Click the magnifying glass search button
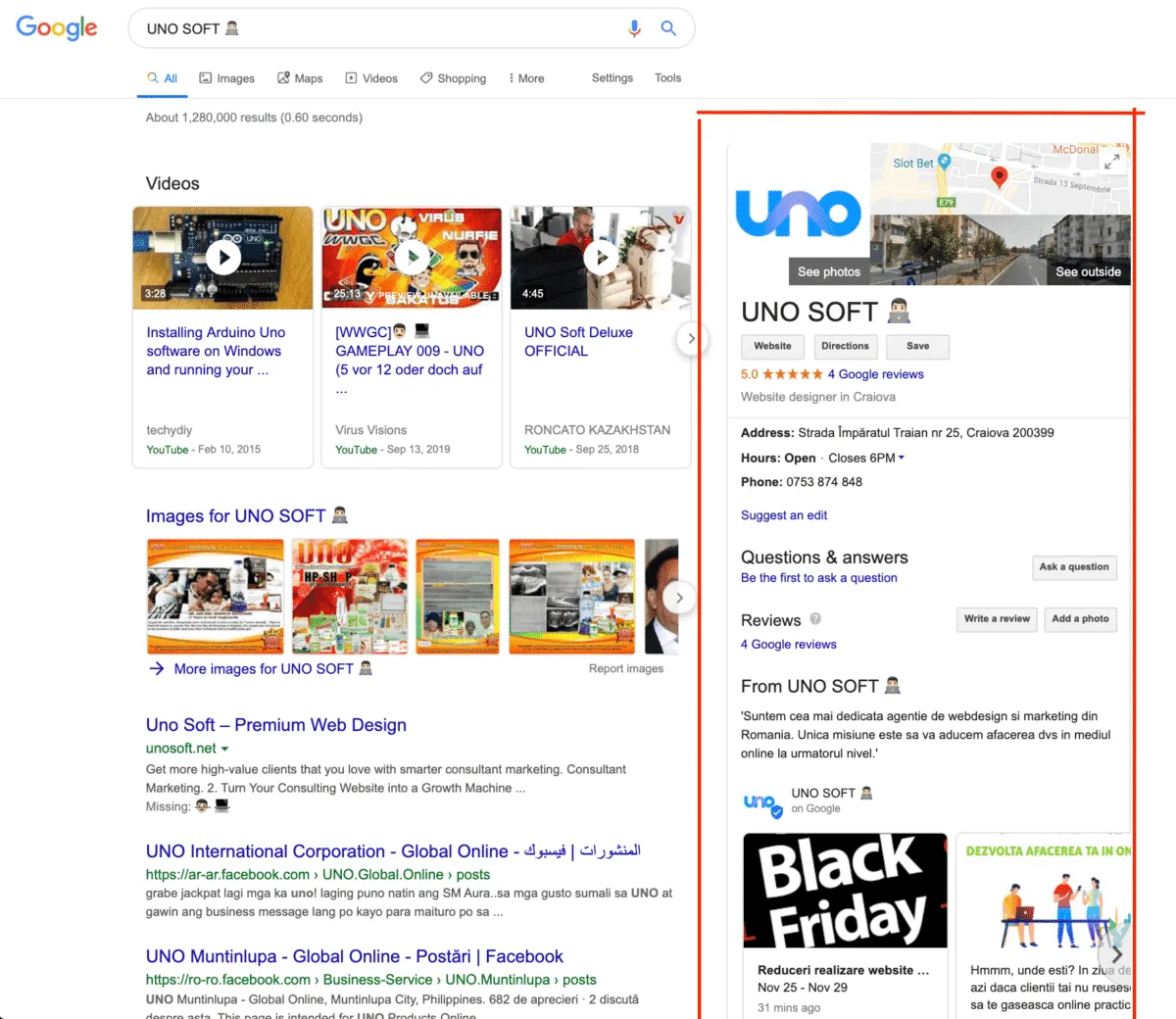This screenshot has height=1019, width=1176. (668, 28)
